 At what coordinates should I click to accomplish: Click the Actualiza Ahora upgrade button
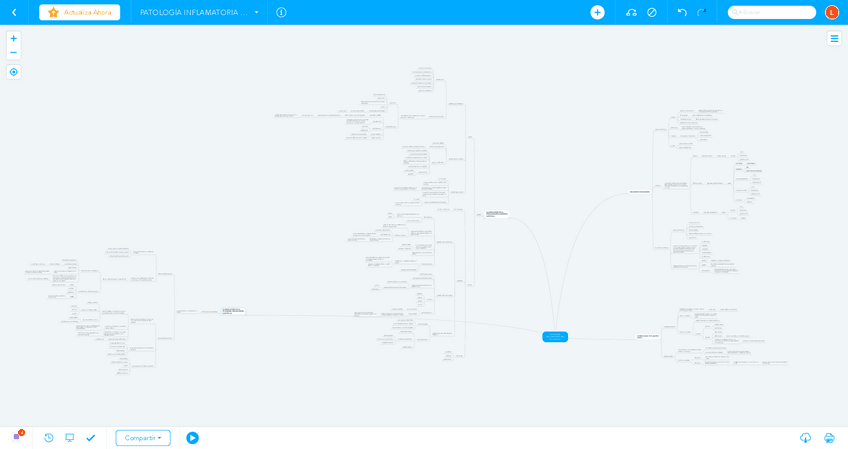pos(80,12)
